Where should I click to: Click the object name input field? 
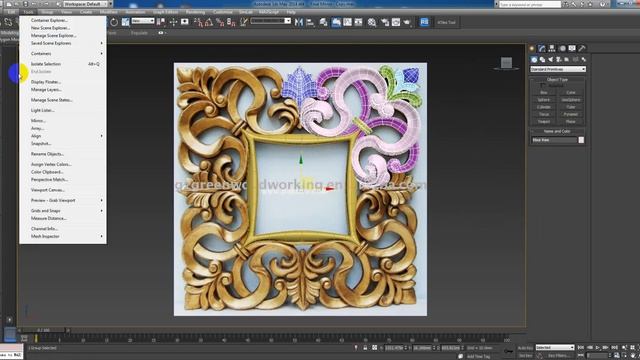coord(554,140)
